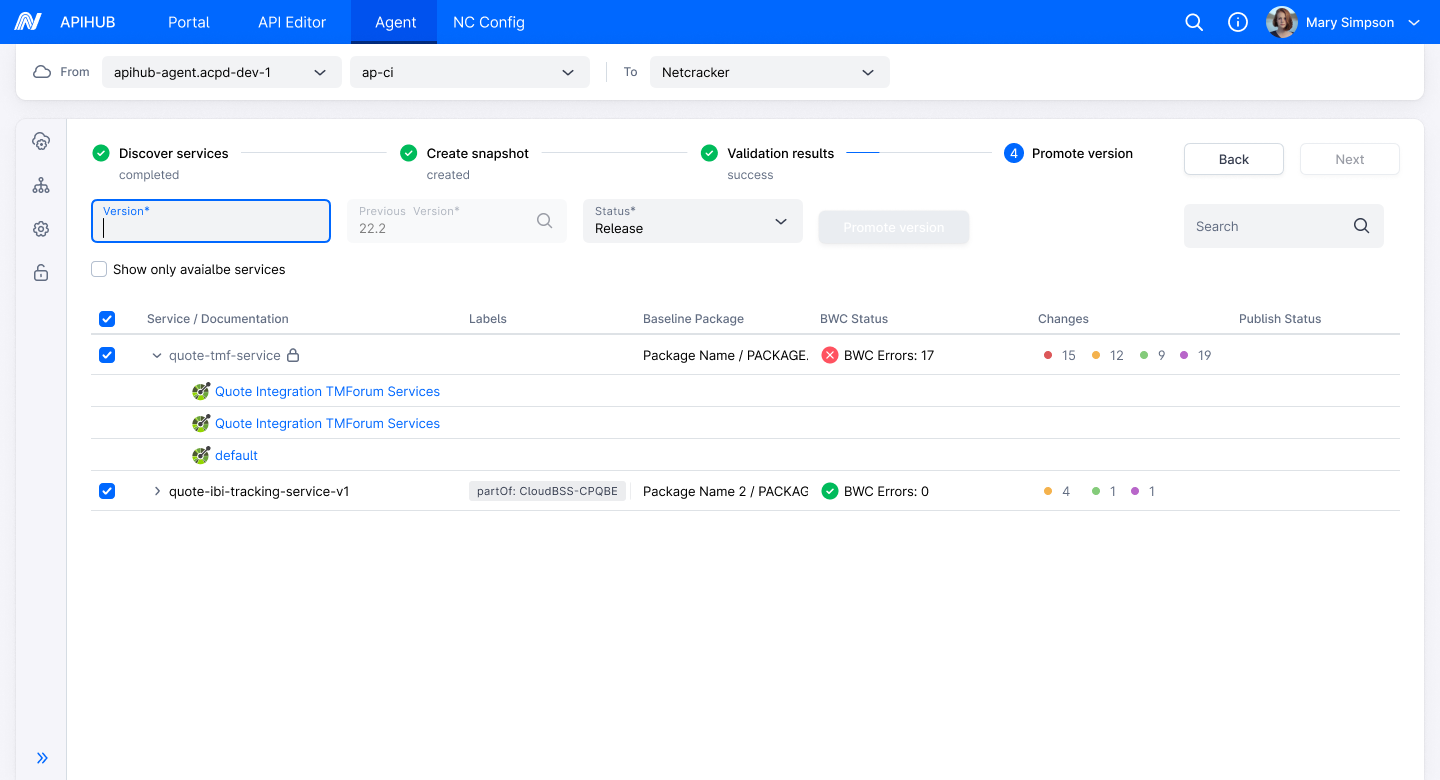This screenshot has width=1440, height=780.
Task: Expand the quote-ibi-tracking-service-v1 row
Action: click(x=157, y=491)
